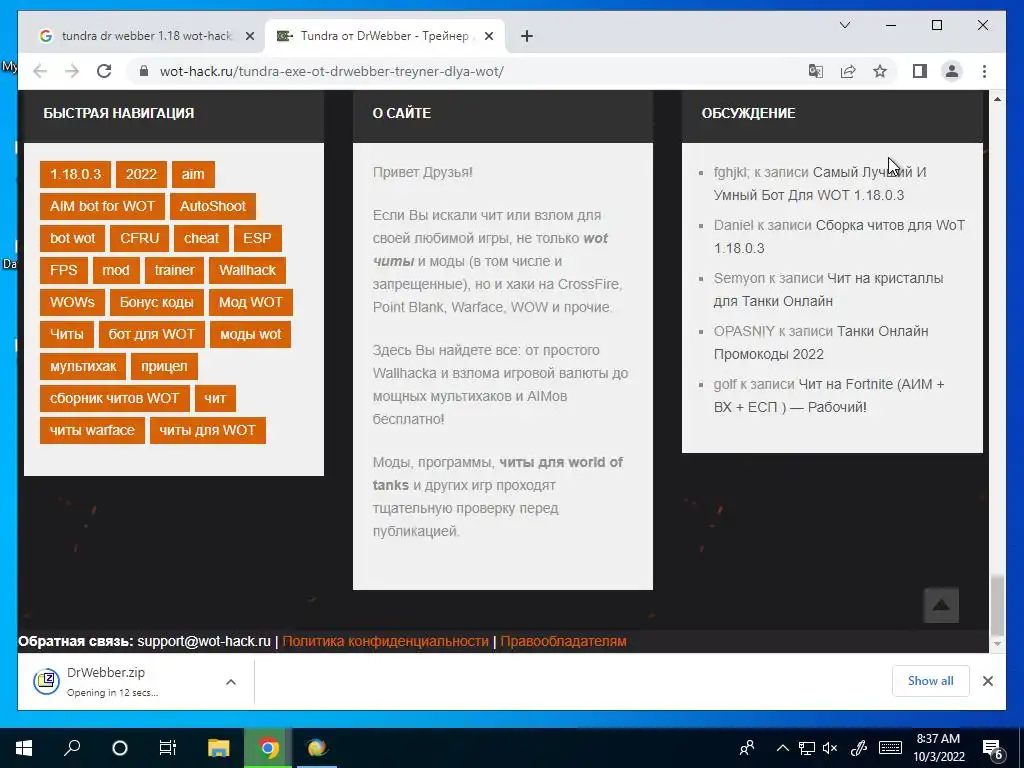Screen dimensions: 1024x768
Task: Click the прицел tag
Action: point(164,366)
